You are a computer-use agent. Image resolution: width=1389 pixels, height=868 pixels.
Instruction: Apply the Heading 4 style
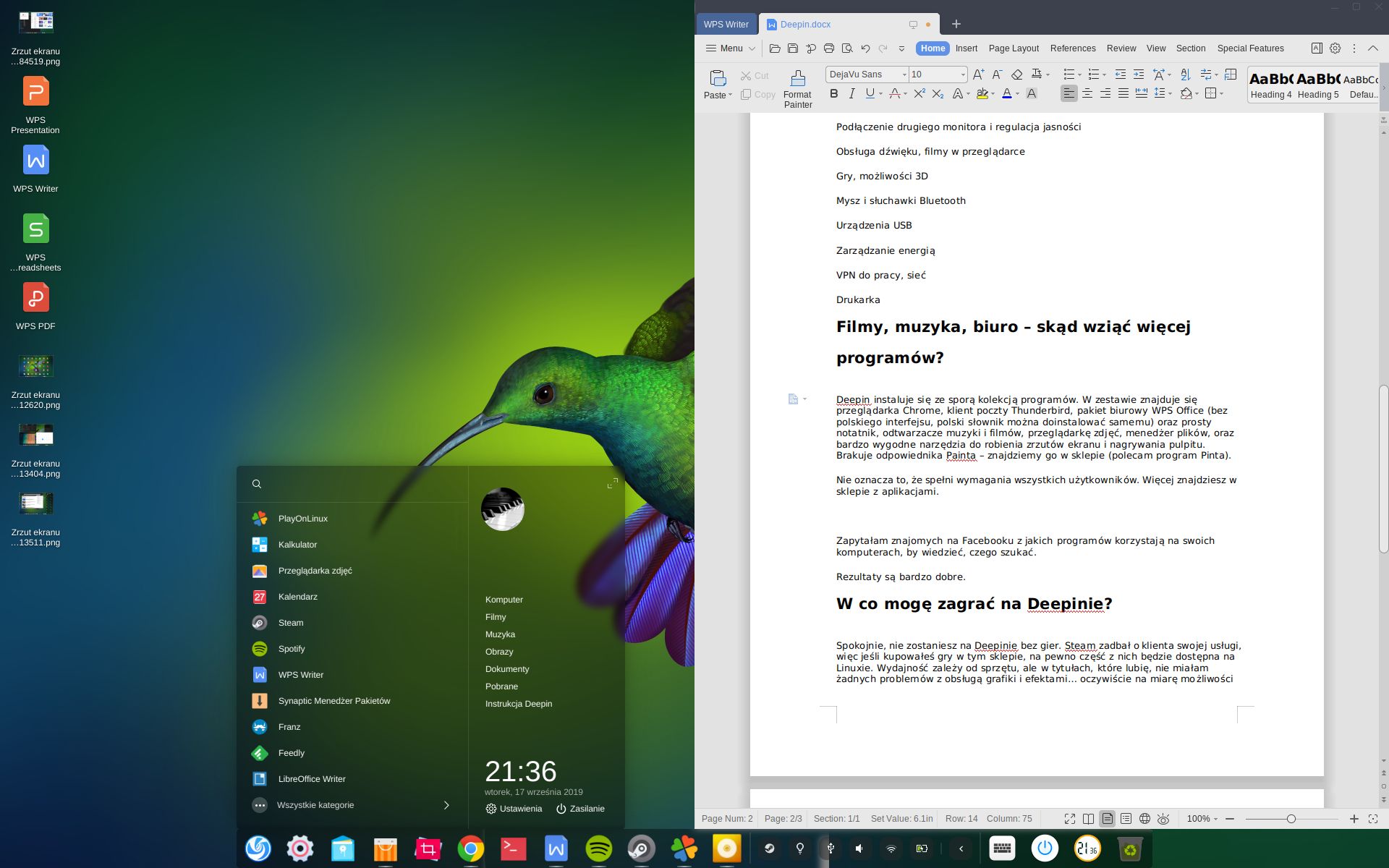tap(1272, 85)
